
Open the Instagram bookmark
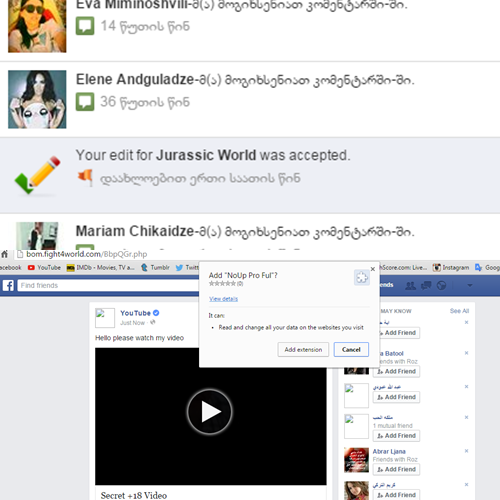(451, 268)
